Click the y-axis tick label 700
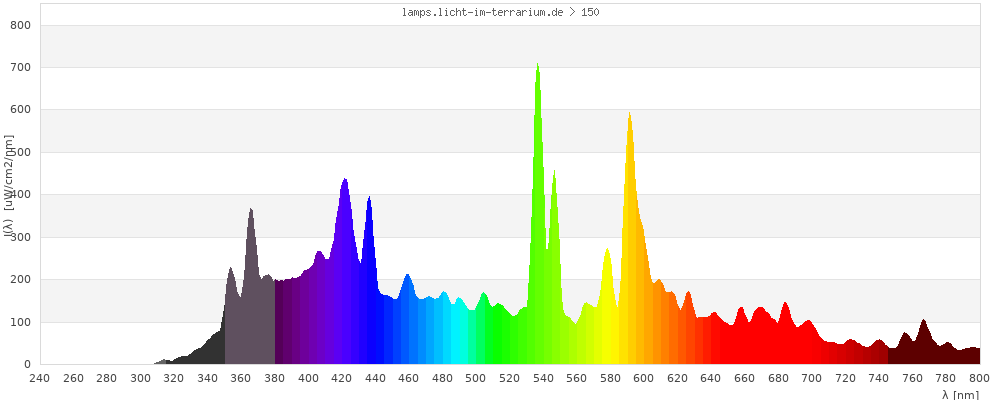Screen dimensions: 1000x400 [x=21, y=67]
